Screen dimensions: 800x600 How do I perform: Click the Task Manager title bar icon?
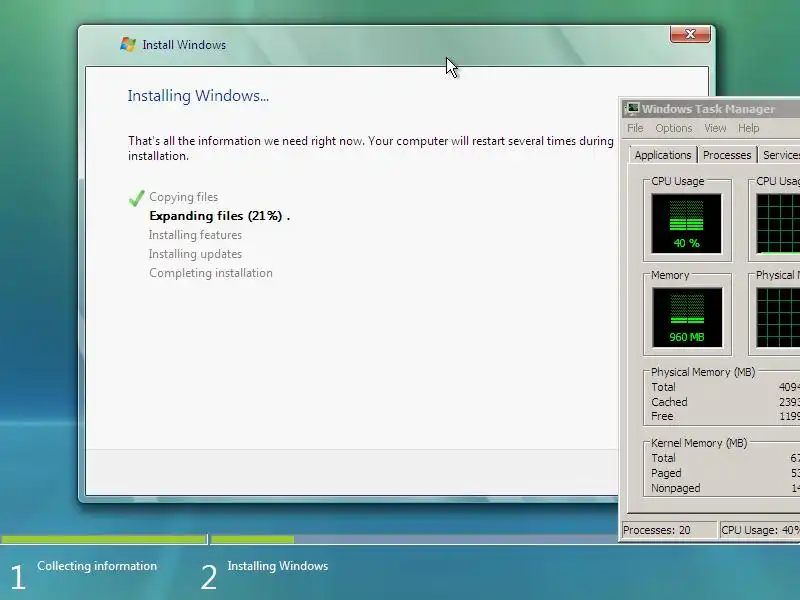click(x=633, y=108)
